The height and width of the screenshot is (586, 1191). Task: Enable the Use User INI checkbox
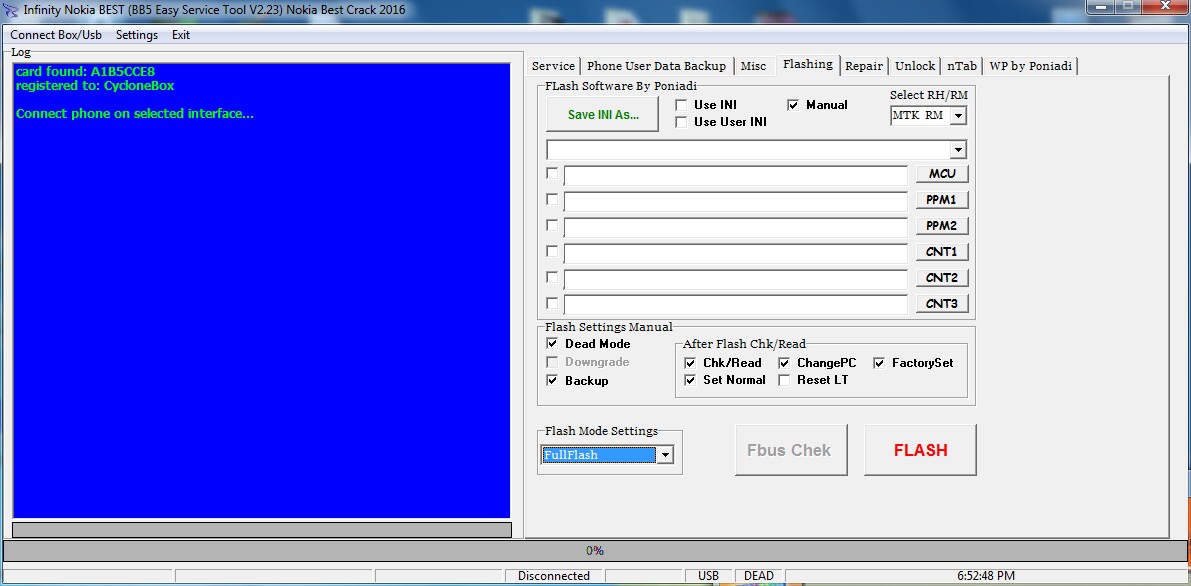pyautogui.click(x=681, y=122)
